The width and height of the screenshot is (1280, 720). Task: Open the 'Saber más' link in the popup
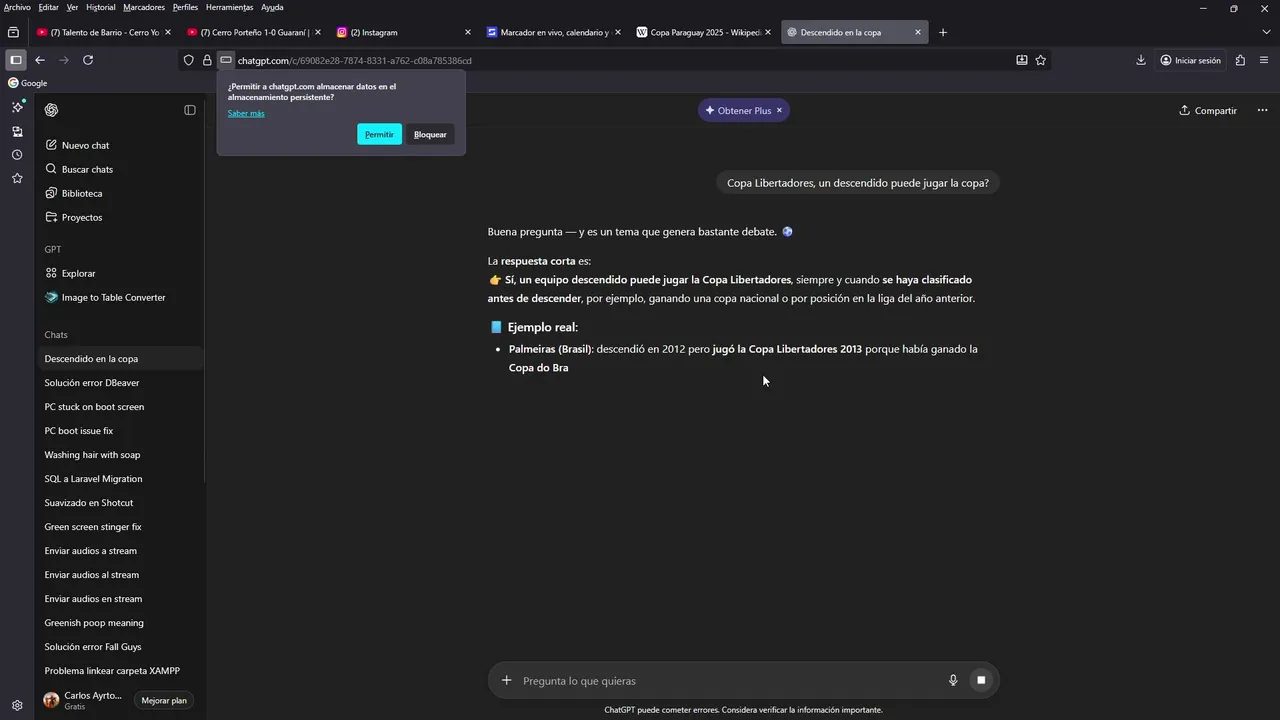click(x=246, y=113)
